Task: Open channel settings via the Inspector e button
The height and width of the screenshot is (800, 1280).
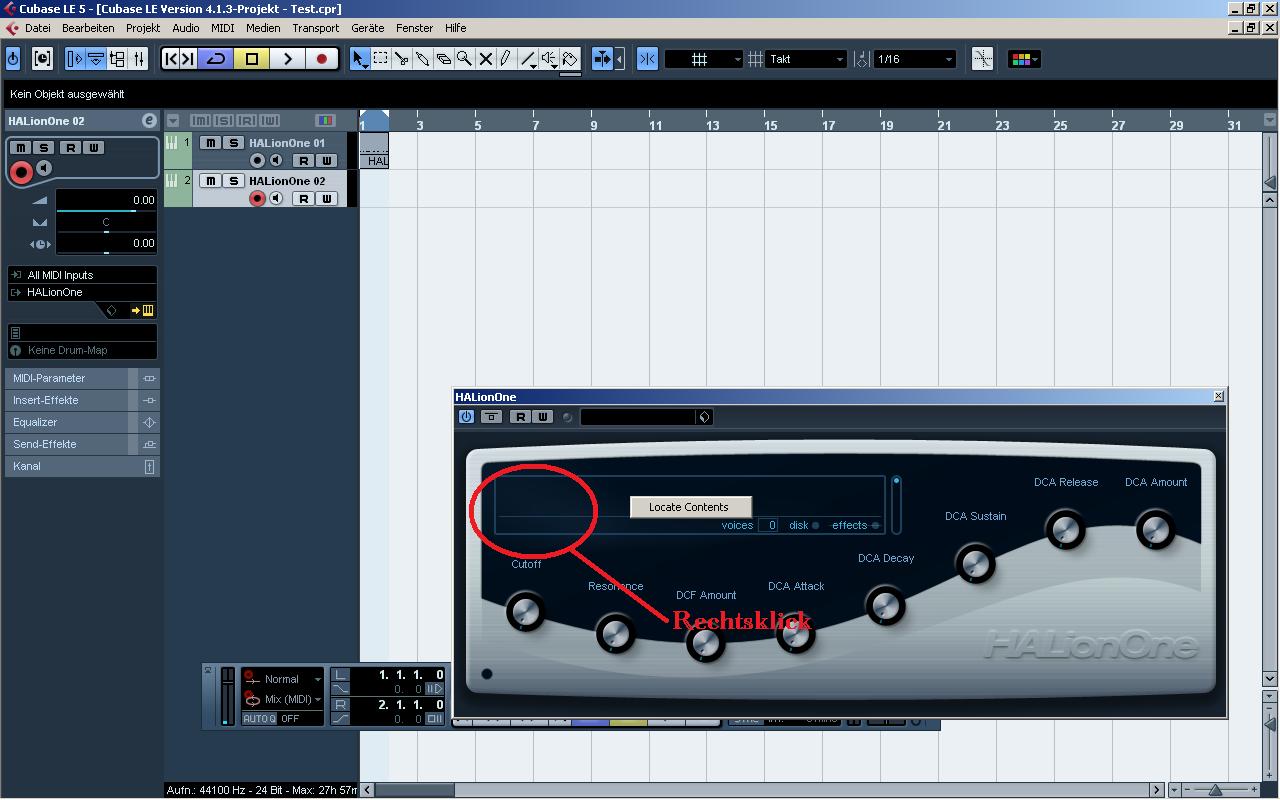Action: pyautogui.click(x=149, y=121)
